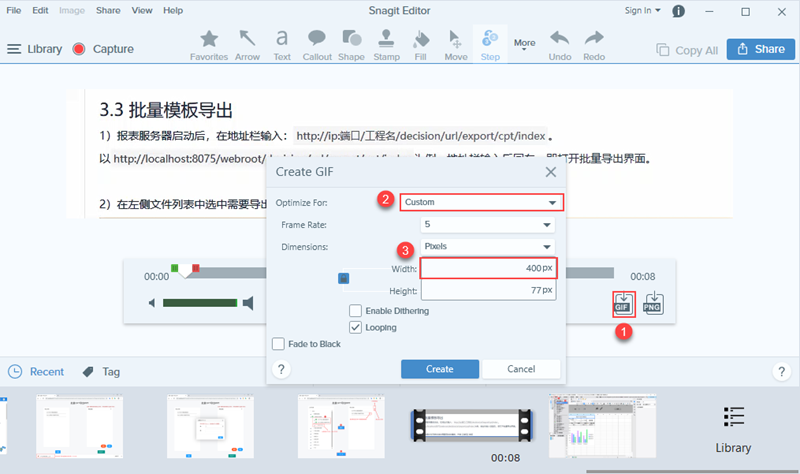The height and width of the screenshot is (474, 800).
Task: Click the Copy All button
Action: (687, 50)
